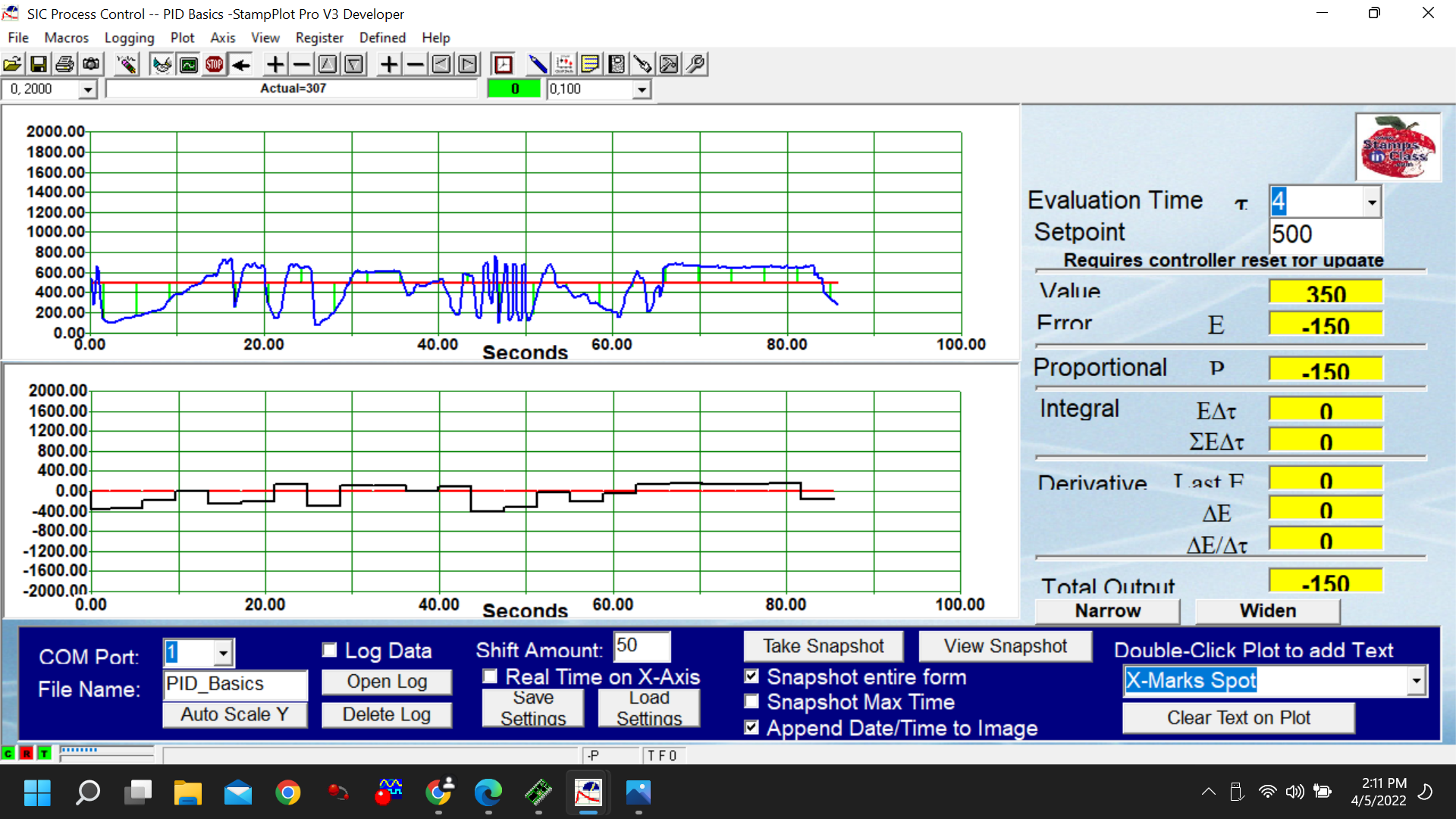The width and height of the screenshot is (1456, 819).
Task: Click the first minus icon for Y axis
Action: pyautogui.click(x=302, y=64)
